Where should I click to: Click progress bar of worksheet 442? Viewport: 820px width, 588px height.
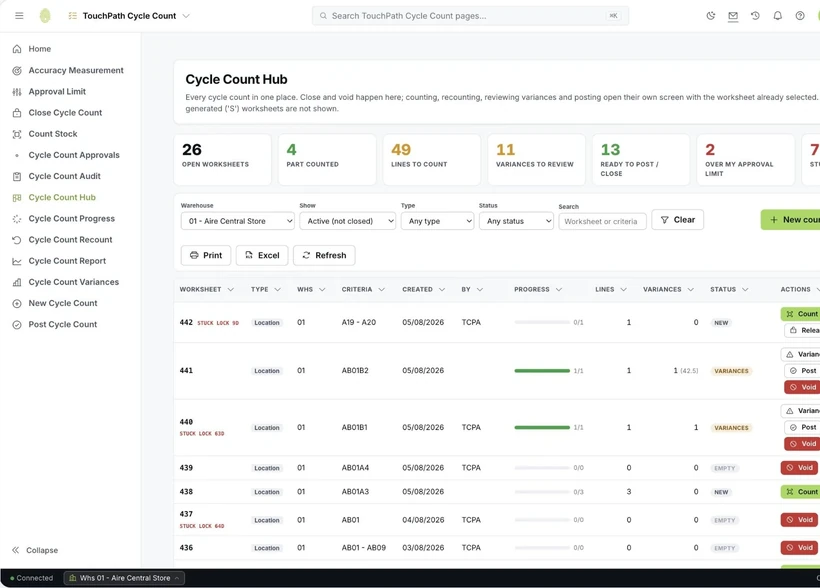click(x=542, y=322)
